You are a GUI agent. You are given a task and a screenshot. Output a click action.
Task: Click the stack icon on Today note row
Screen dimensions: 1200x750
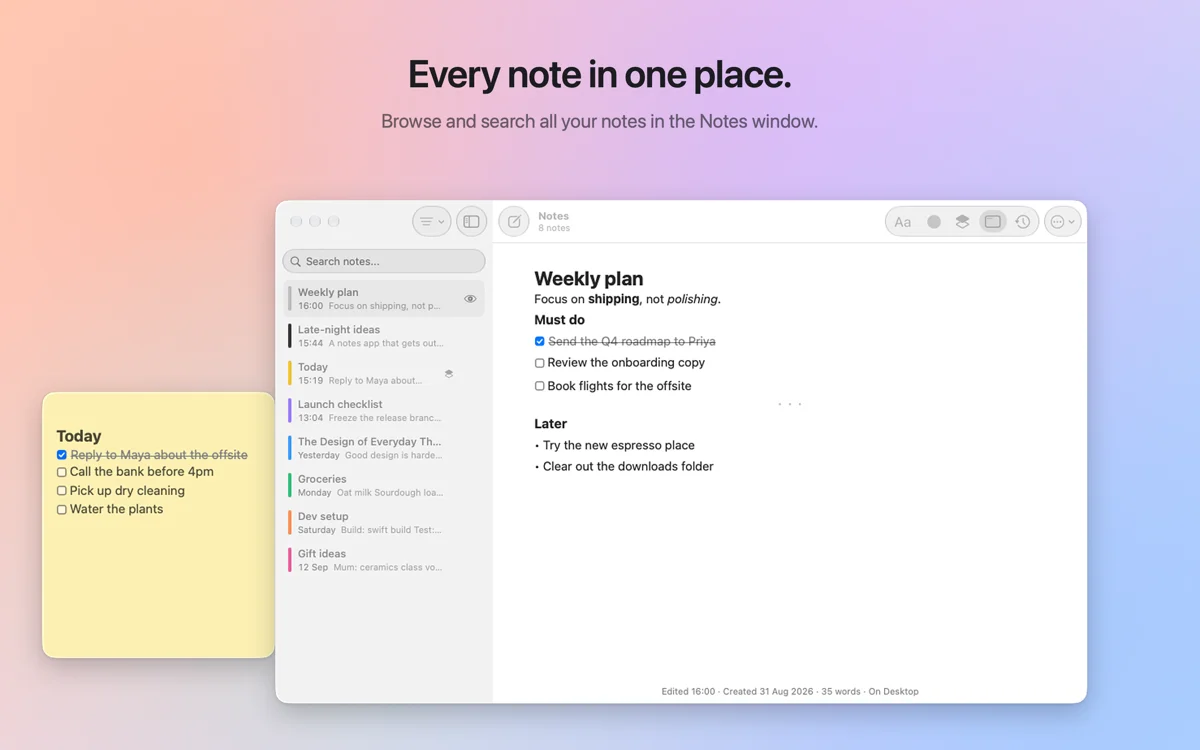click(x=449, y=374)
